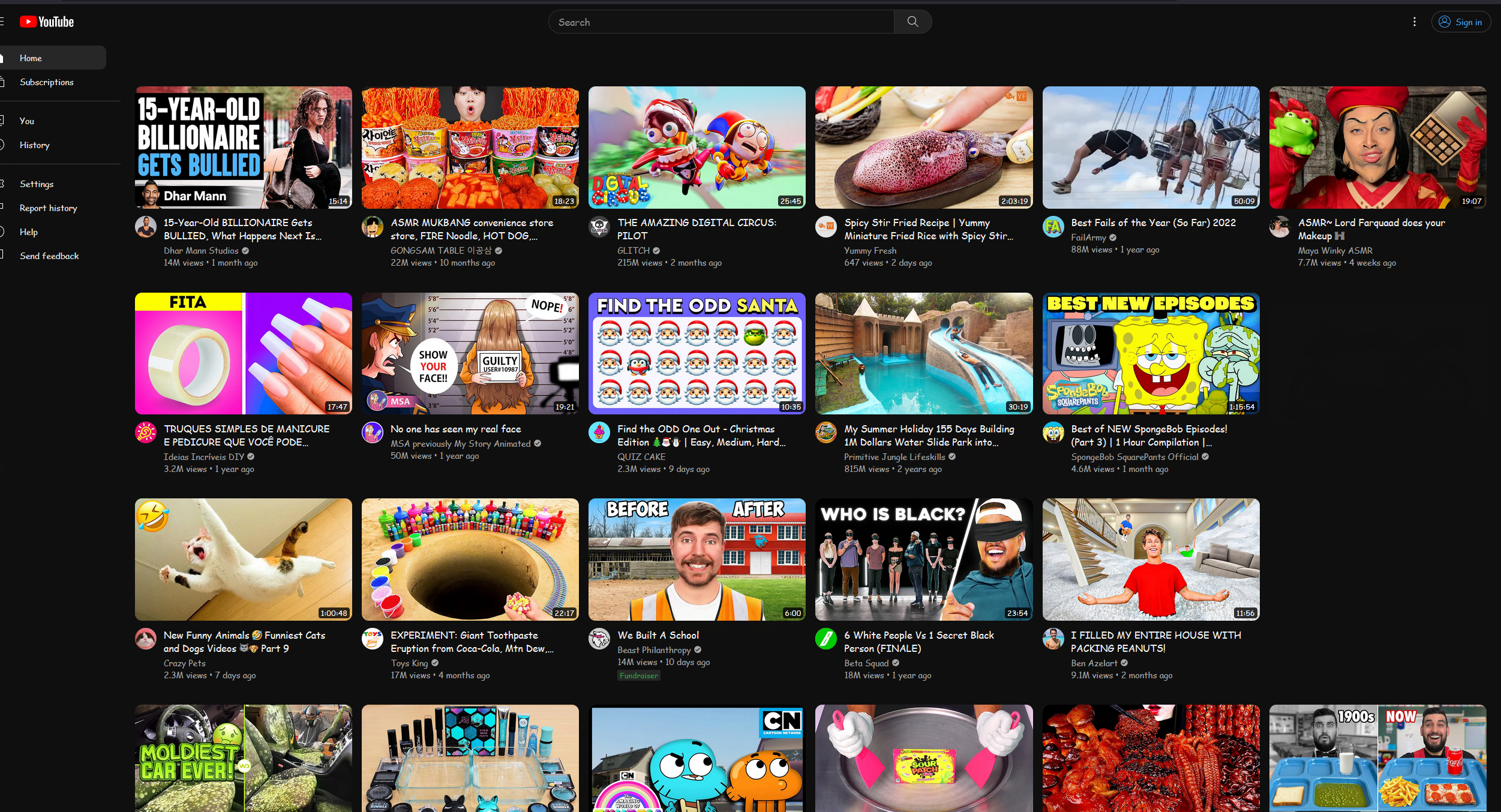The height and width of the screenshot is (812, 1501).
Task: Click the Send feedback link
Action: tap(49, 256)
